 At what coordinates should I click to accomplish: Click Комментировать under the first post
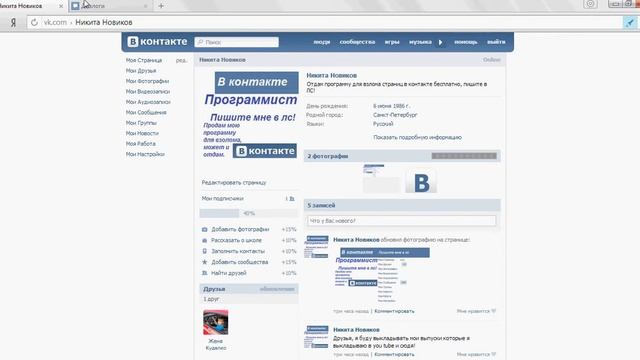pyautogui.click(x=394, y=311)
